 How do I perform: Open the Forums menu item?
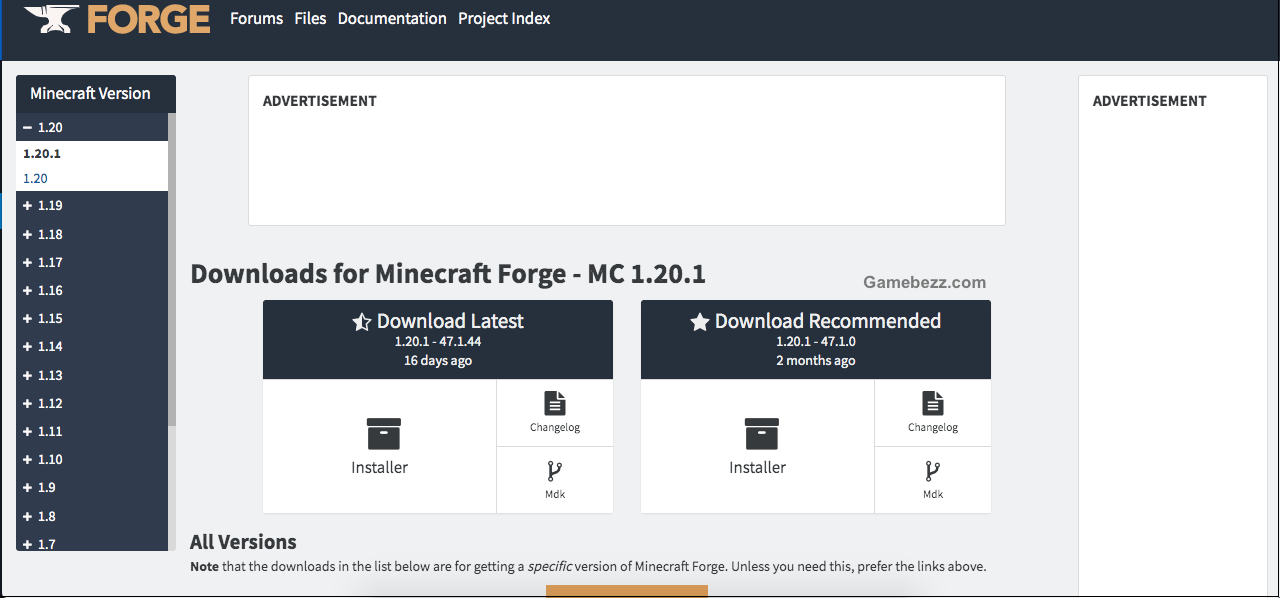pos(256,18)
